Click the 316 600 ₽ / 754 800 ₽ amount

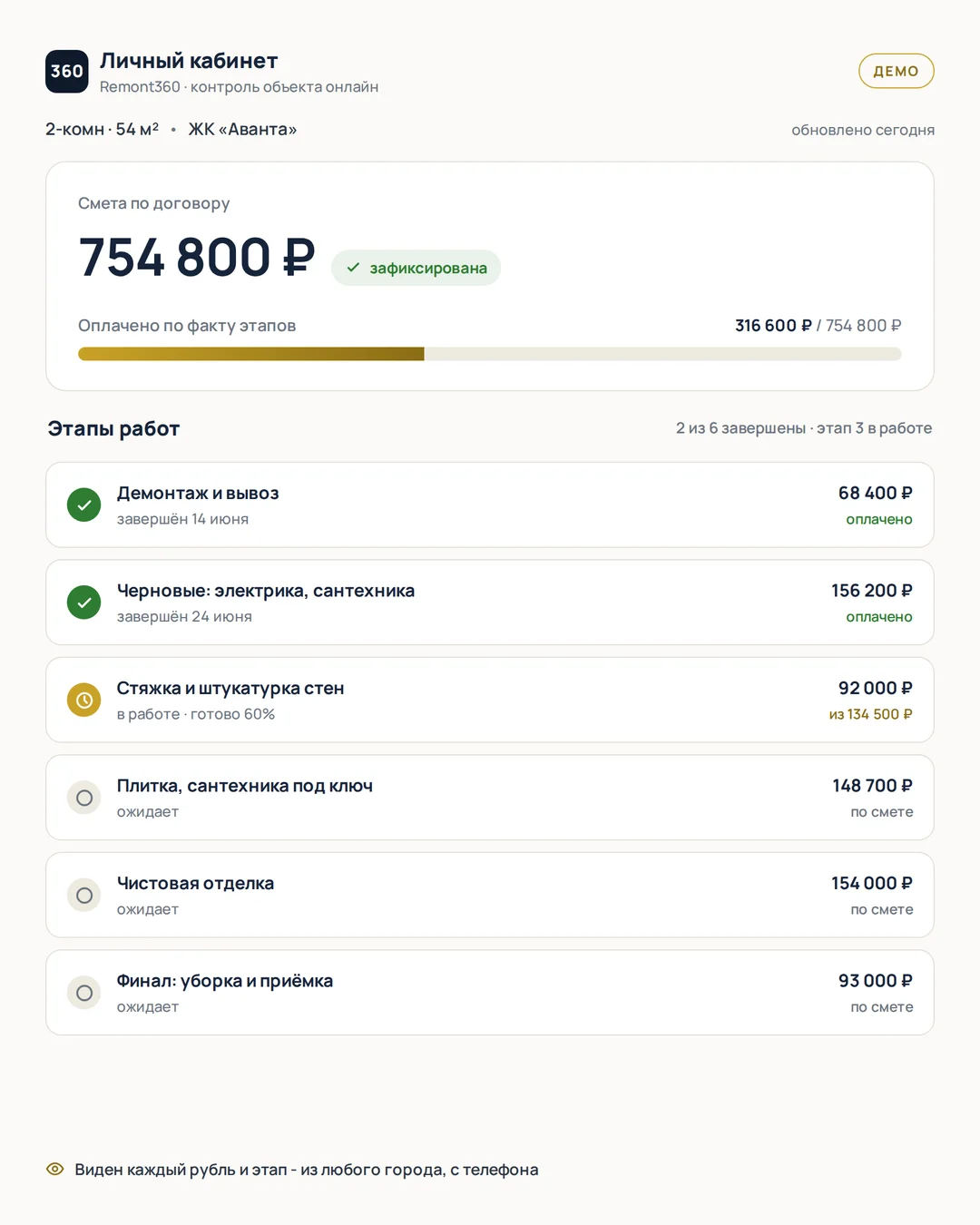point(818,326)
